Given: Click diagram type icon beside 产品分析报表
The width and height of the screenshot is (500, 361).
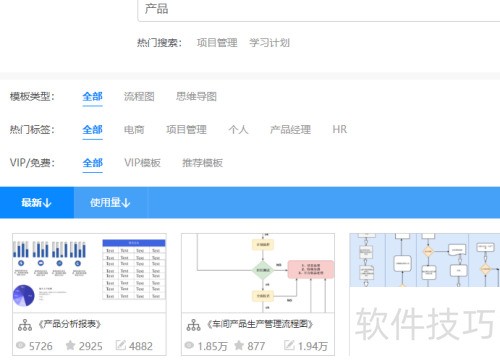Looking at the screenshot, I should pyautogui.click(x=25, y=325).
